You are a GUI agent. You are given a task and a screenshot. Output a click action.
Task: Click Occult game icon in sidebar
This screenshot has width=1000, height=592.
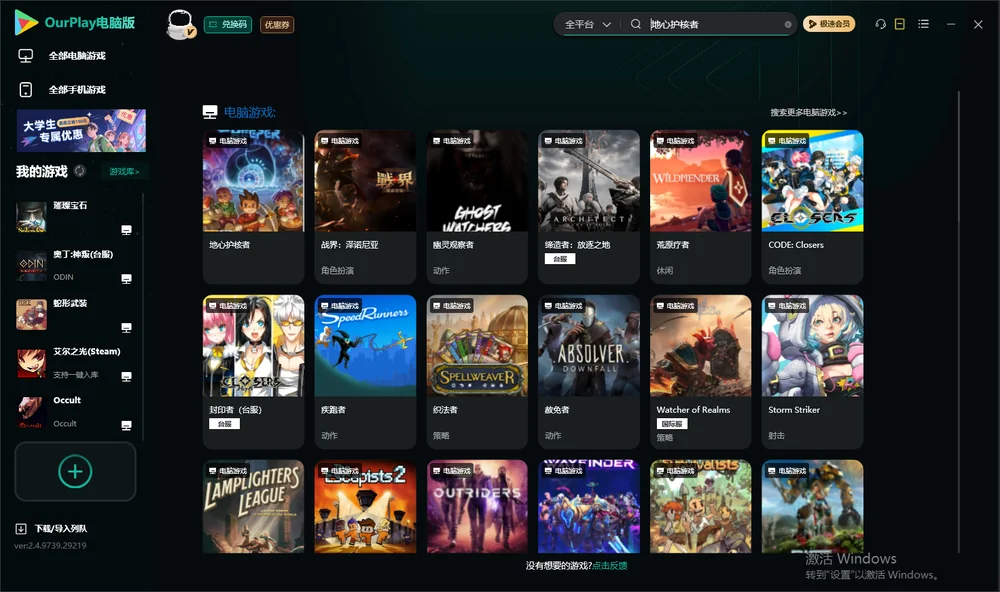pos(31,412)
